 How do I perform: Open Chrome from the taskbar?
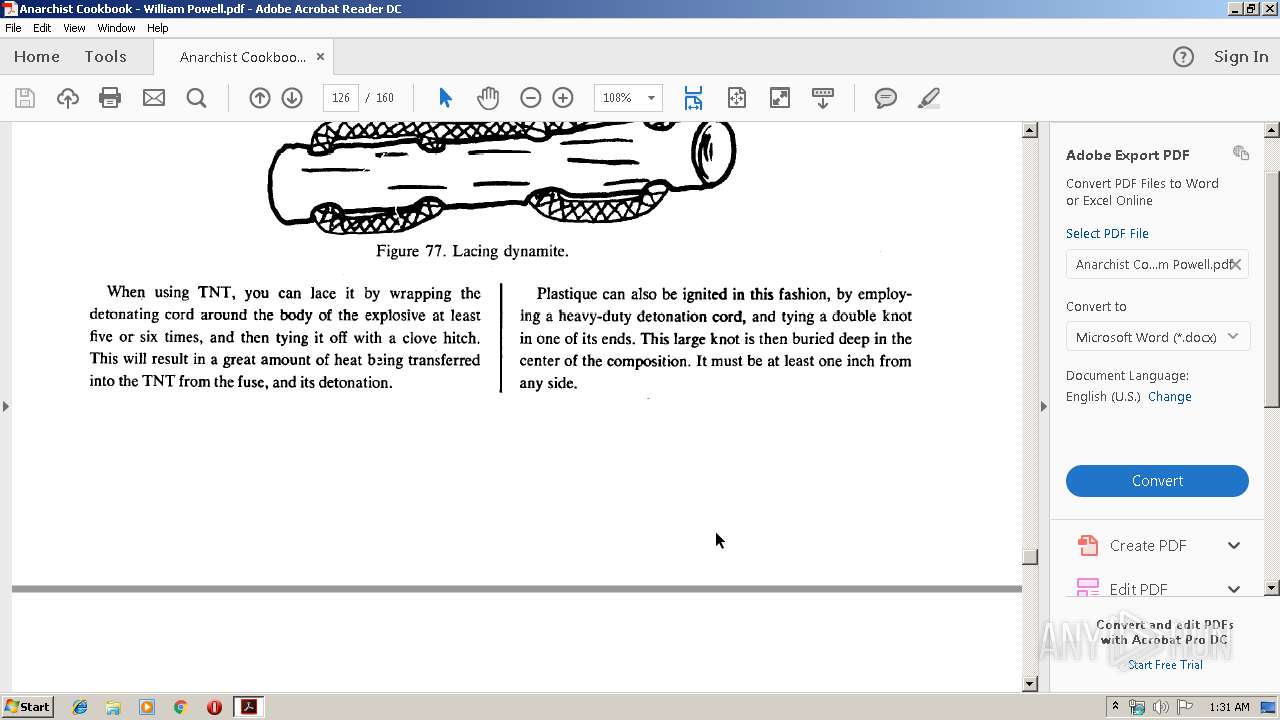[x=180, y=707]
